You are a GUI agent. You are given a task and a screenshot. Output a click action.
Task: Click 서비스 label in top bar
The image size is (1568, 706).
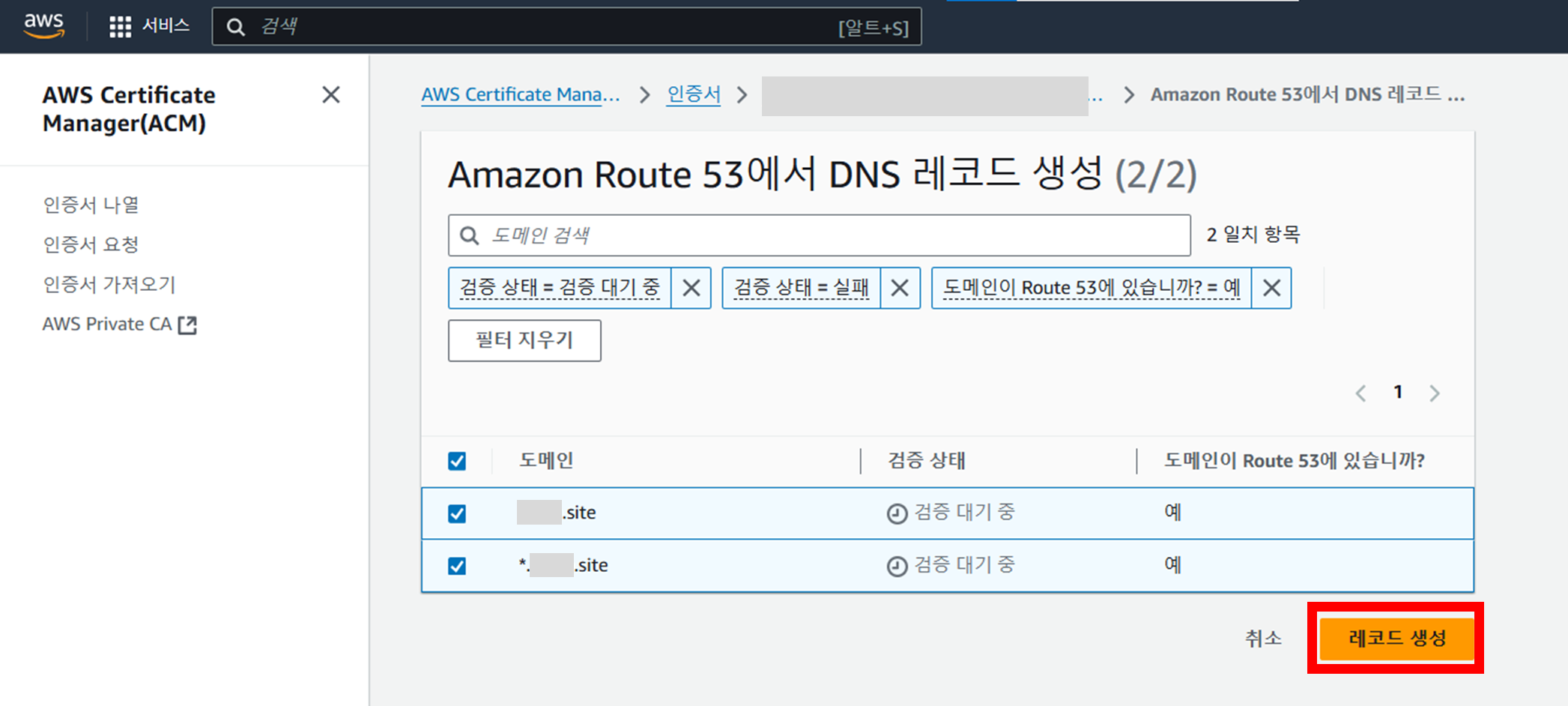coord(166,26)
